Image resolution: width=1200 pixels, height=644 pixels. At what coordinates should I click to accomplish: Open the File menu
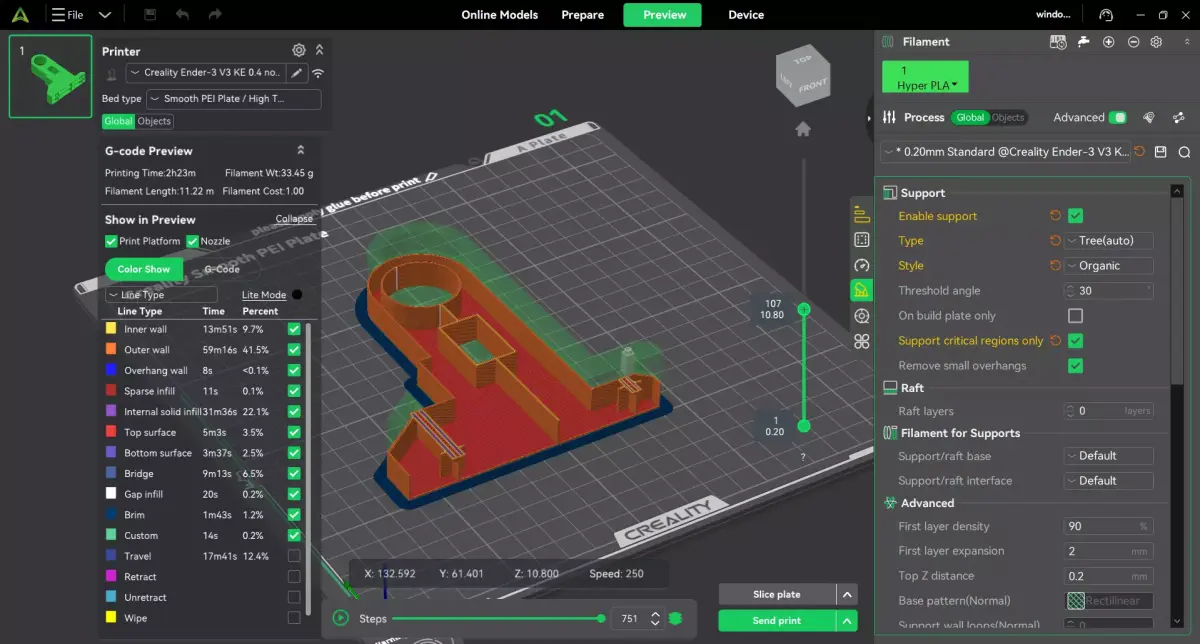(x=68, y=15)
